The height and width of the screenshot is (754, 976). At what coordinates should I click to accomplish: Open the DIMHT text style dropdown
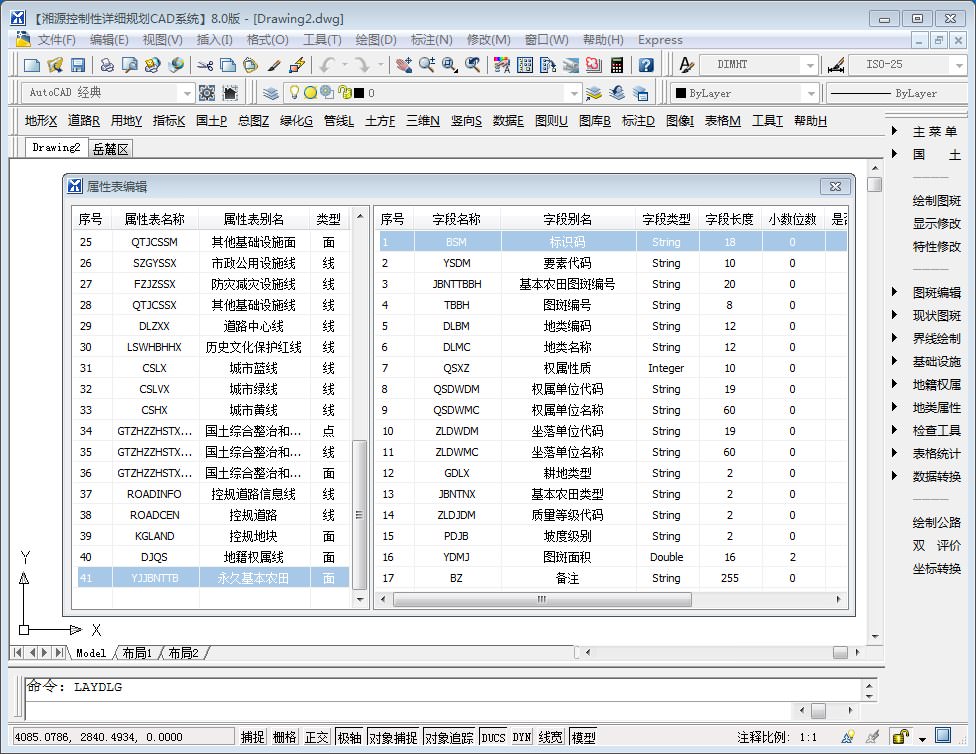(x=809, y=65)
